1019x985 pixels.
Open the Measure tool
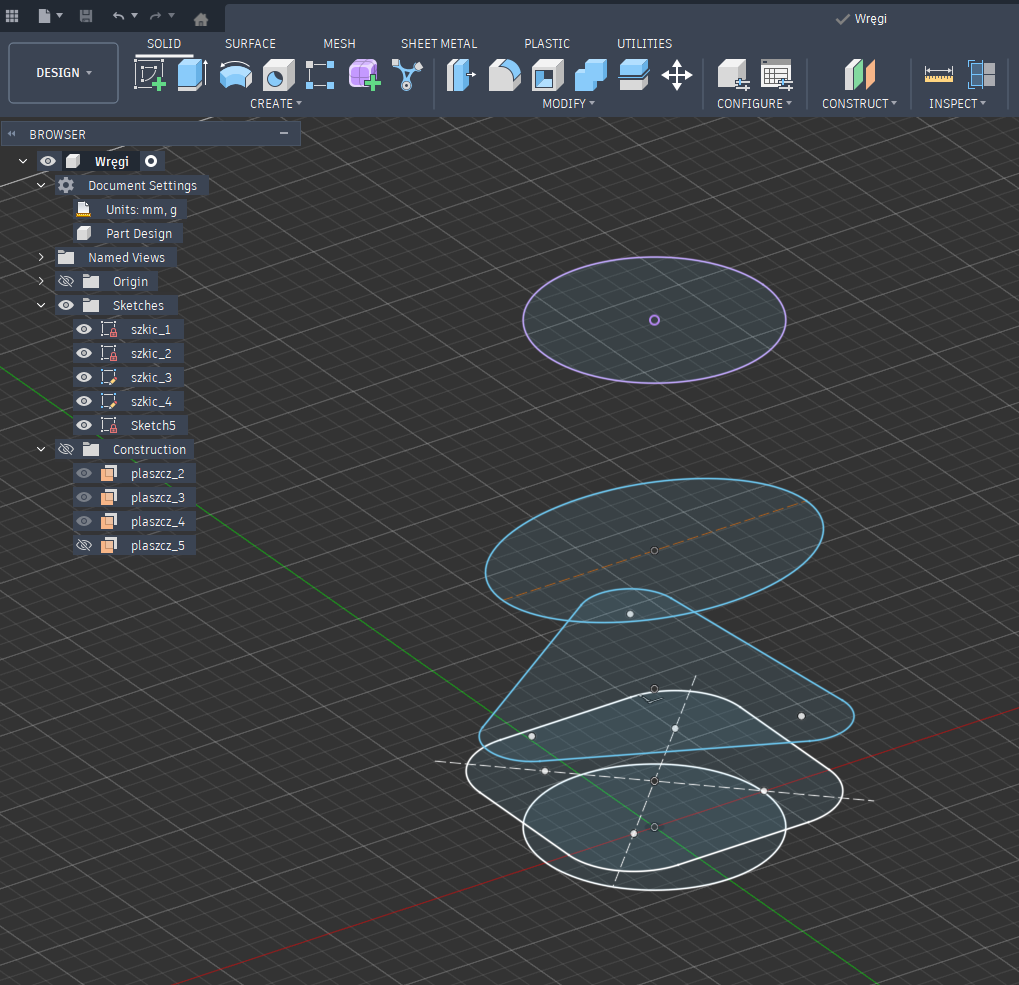[938, 75]
